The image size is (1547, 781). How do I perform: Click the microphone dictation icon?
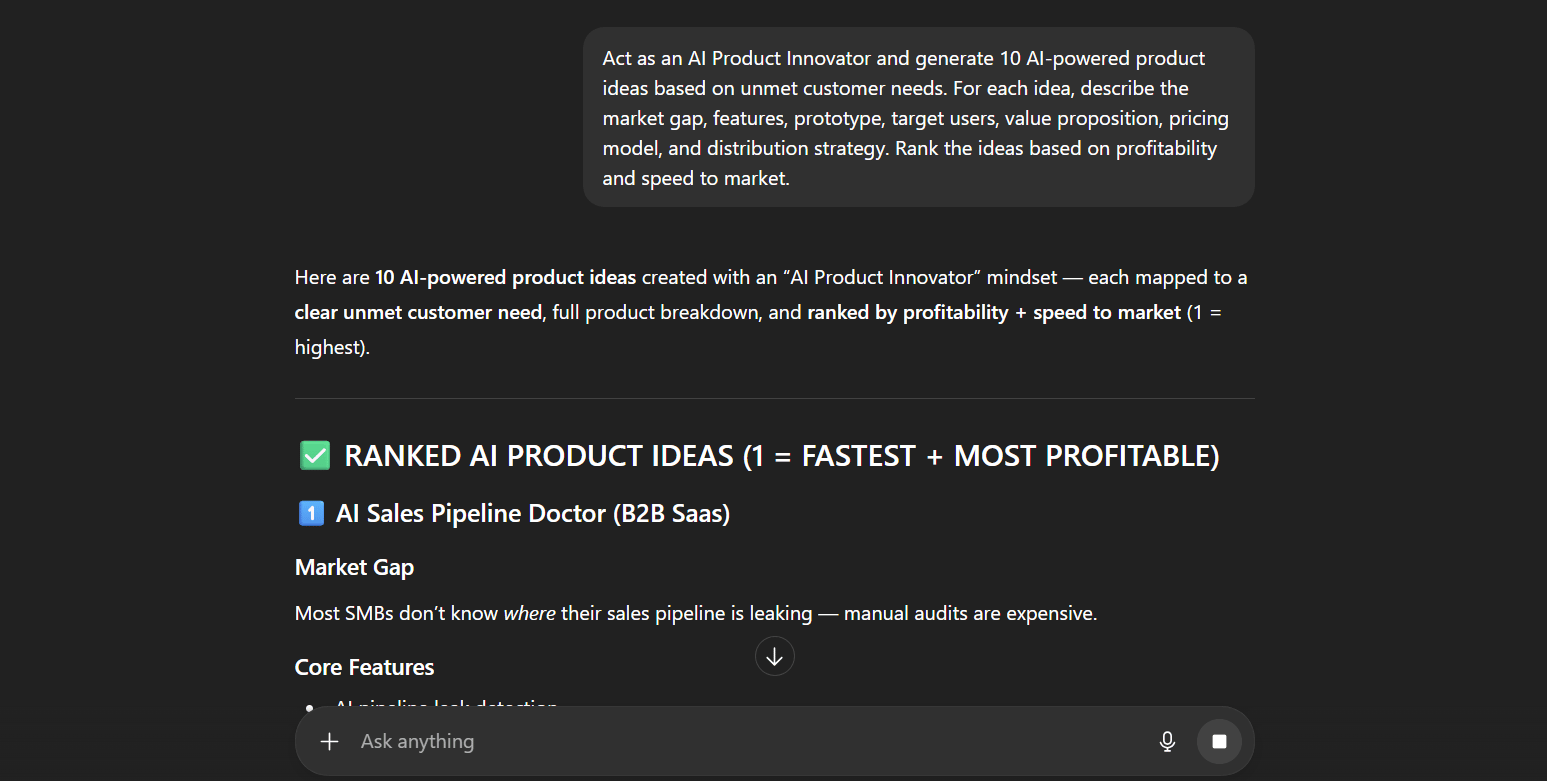[x=1166, y=741]
